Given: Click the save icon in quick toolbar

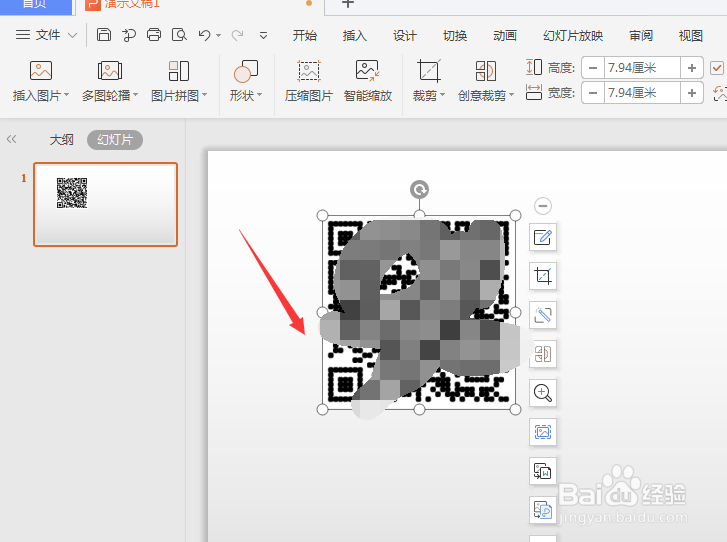Looking at the screenshot, I should [x=104, y=35].
